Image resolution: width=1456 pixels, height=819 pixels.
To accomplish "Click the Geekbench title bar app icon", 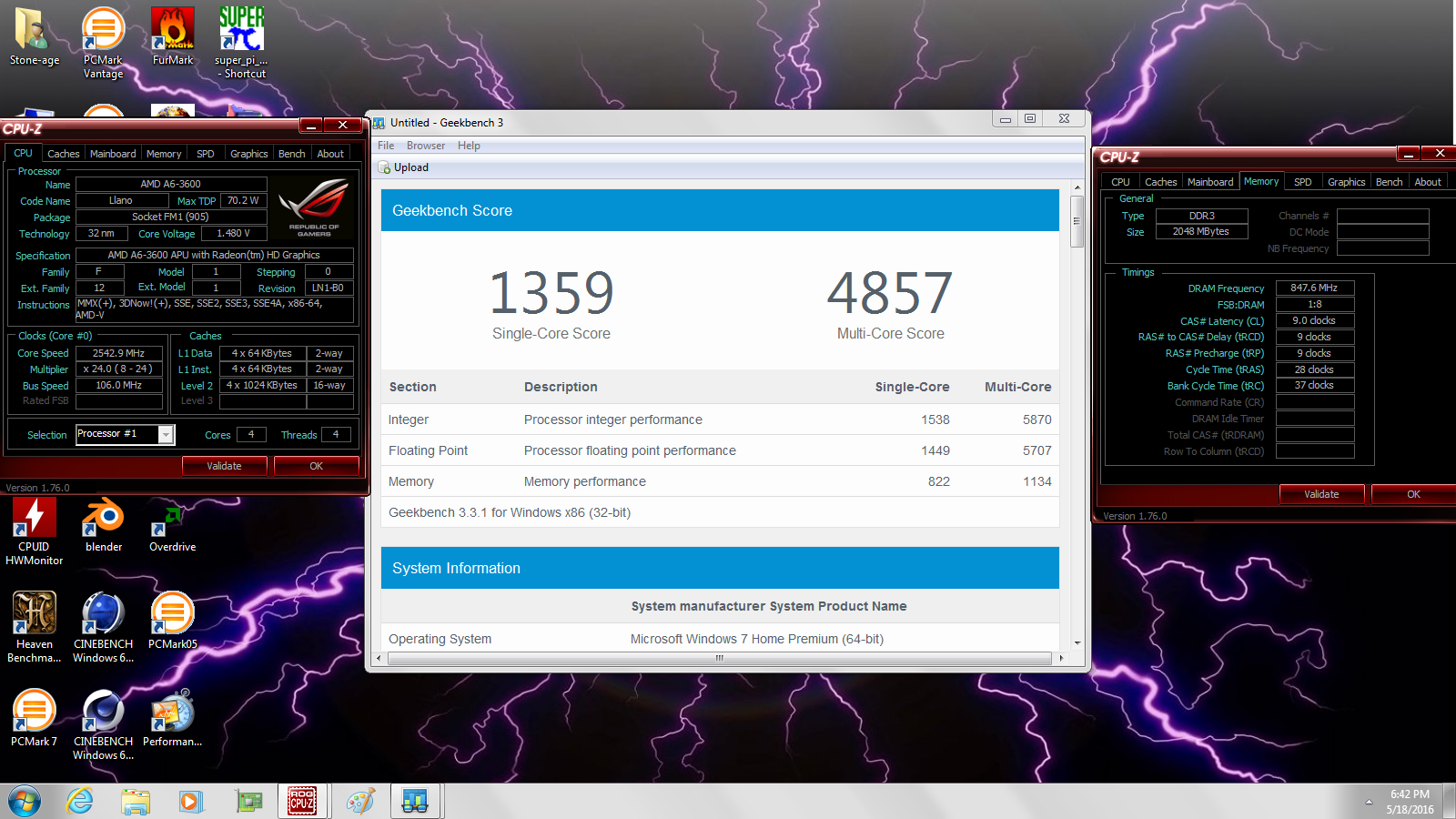I will click(x=379, y=123).
